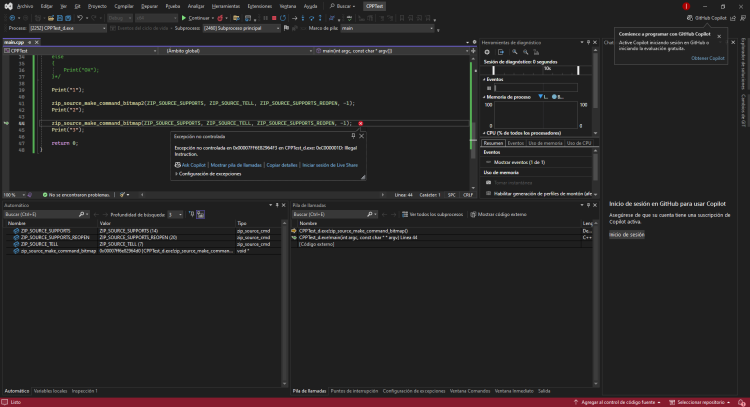The height and width of the screenshot is (407, 750).
Task: Toggle Mostrar código externo option
Action: click(x=501, y=214)
